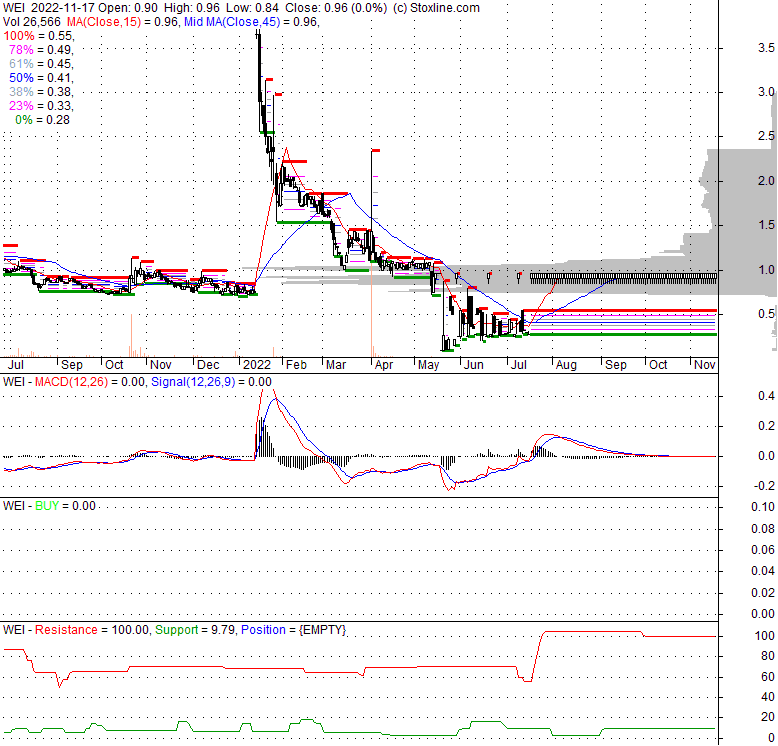Select the '38% = 0.38' level label
This screenshot has width=778, height=746.
tap(41, 91)
